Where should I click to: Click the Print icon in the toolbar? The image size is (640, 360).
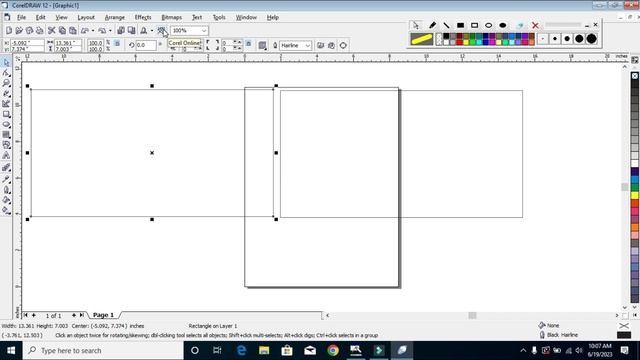pos(40,31)
